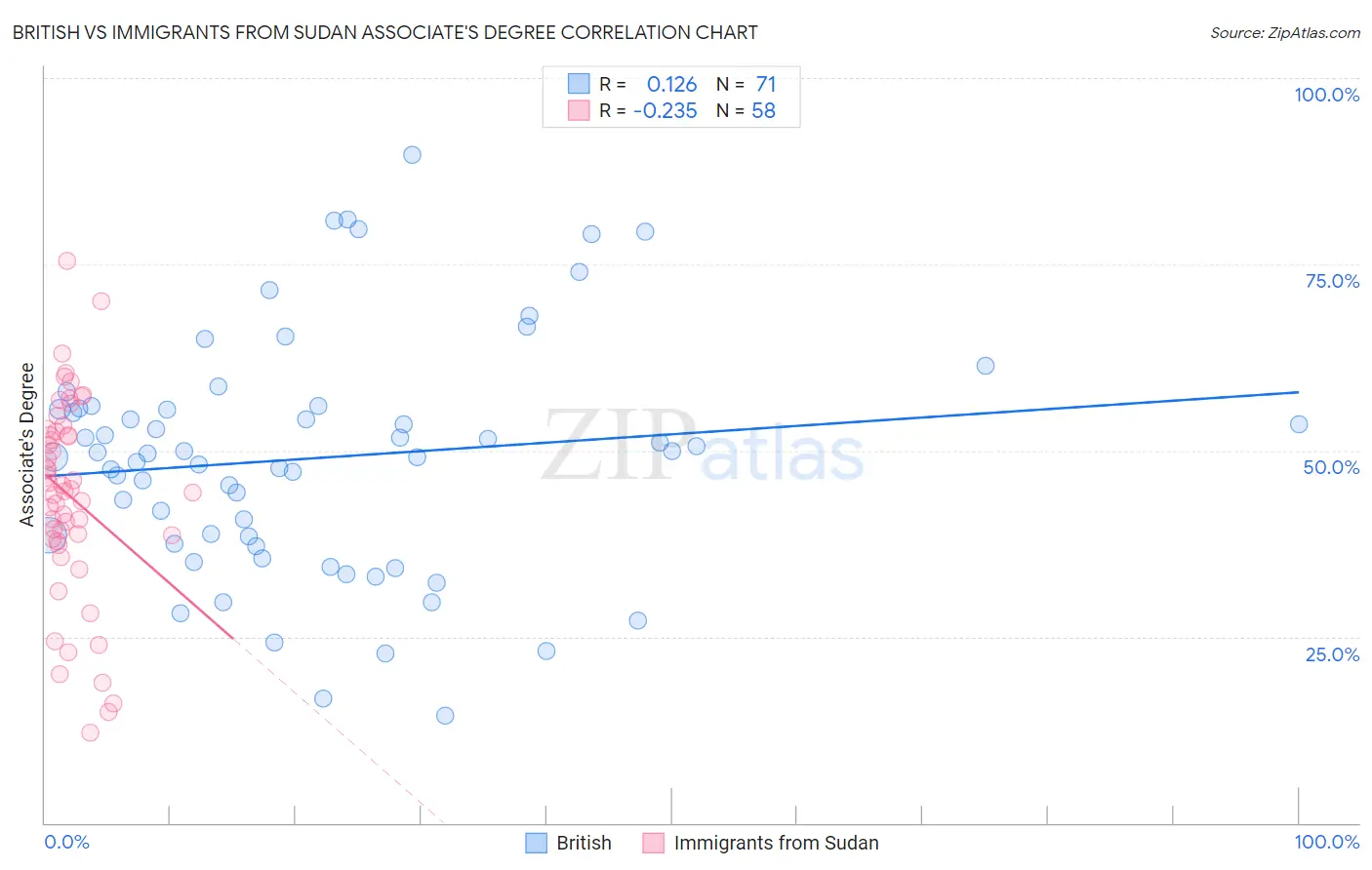1372x870 pixels.
Task: Click the chart title text
Action: coord(384,32)
